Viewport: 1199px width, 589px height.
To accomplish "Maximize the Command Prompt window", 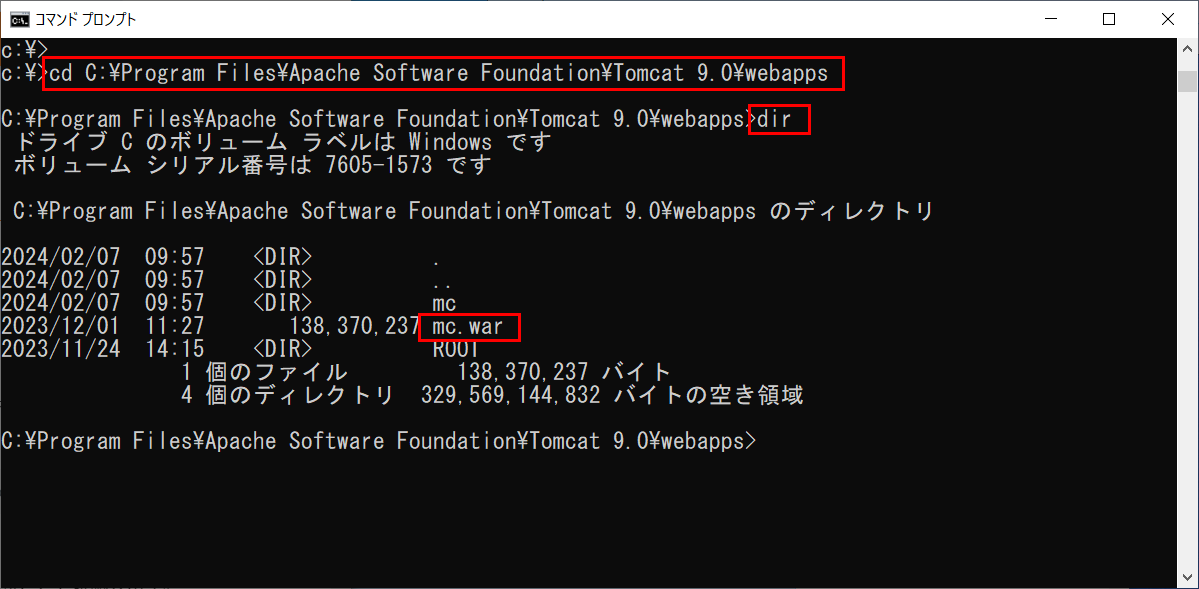I will pos(1108,19).
